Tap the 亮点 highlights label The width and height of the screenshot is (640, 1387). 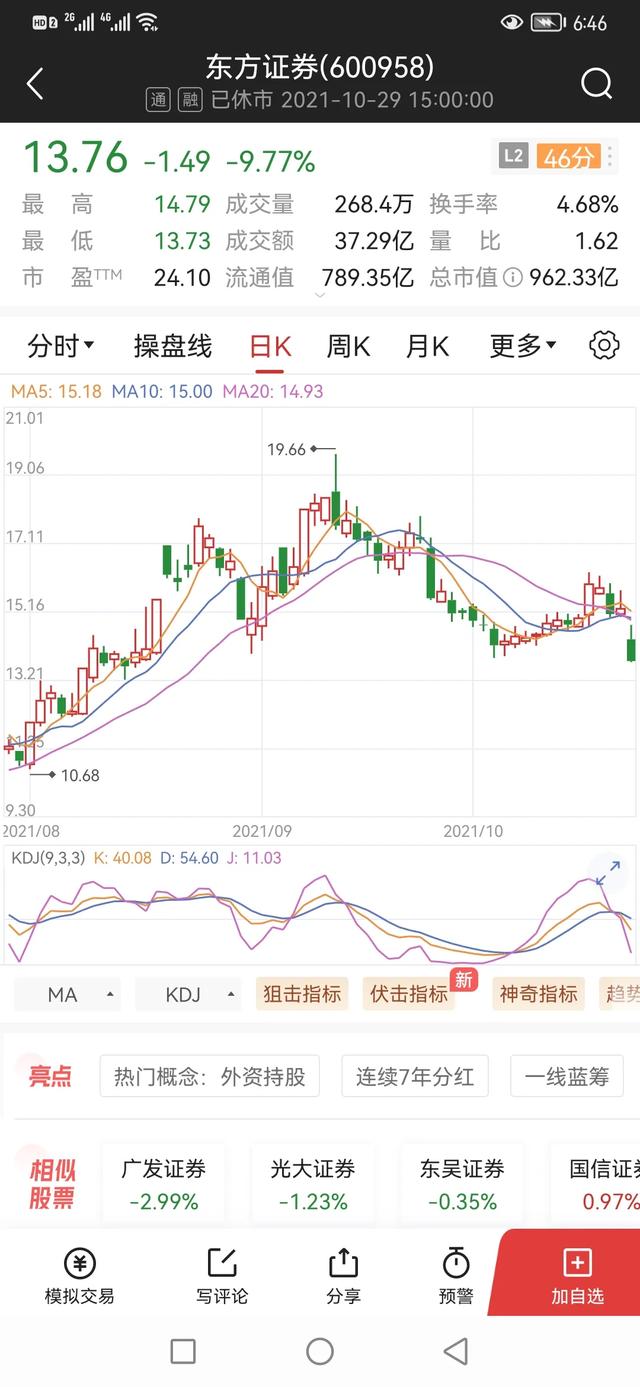(x=50, y=1077)
